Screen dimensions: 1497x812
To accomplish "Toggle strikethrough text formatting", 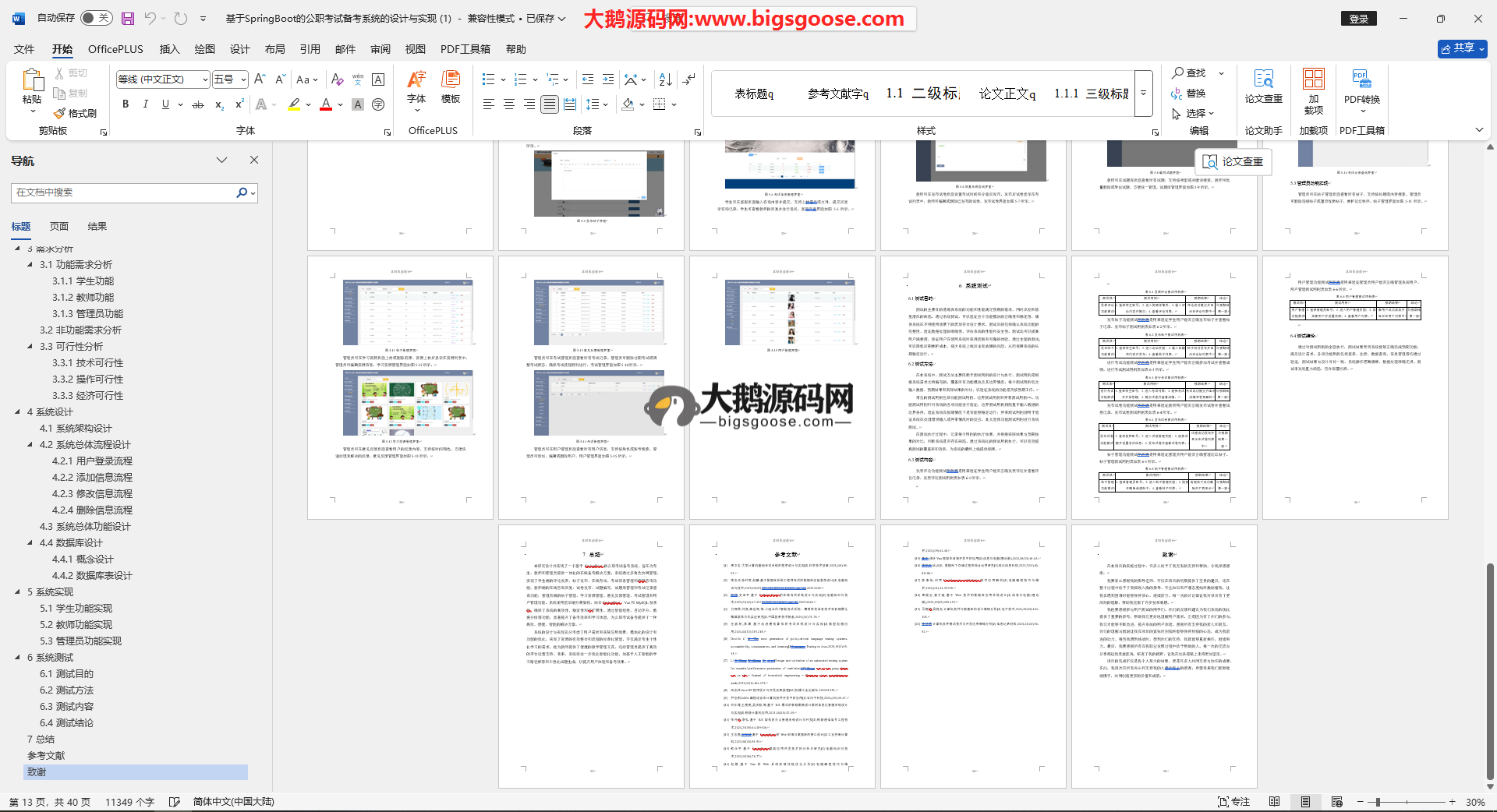I will (198, 104).
